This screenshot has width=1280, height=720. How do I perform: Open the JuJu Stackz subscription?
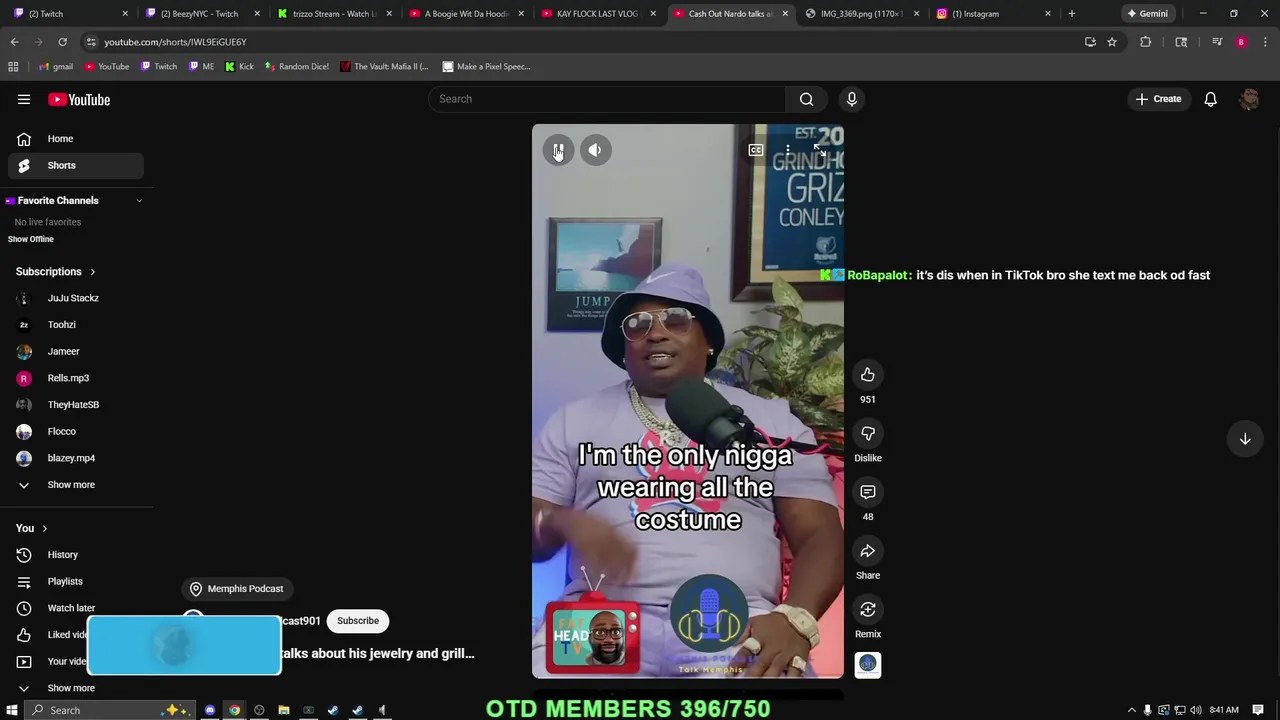[72, 298]
